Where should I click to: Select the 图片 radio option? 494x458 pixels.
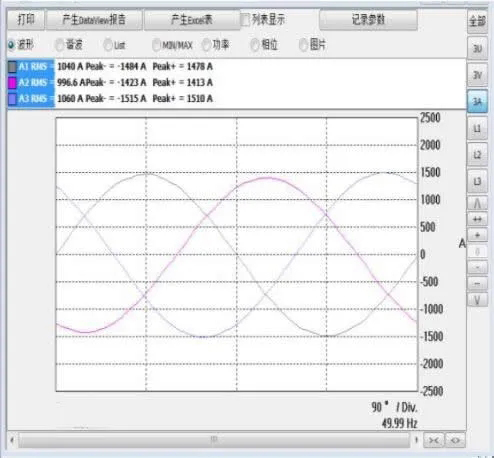[304, 45]
